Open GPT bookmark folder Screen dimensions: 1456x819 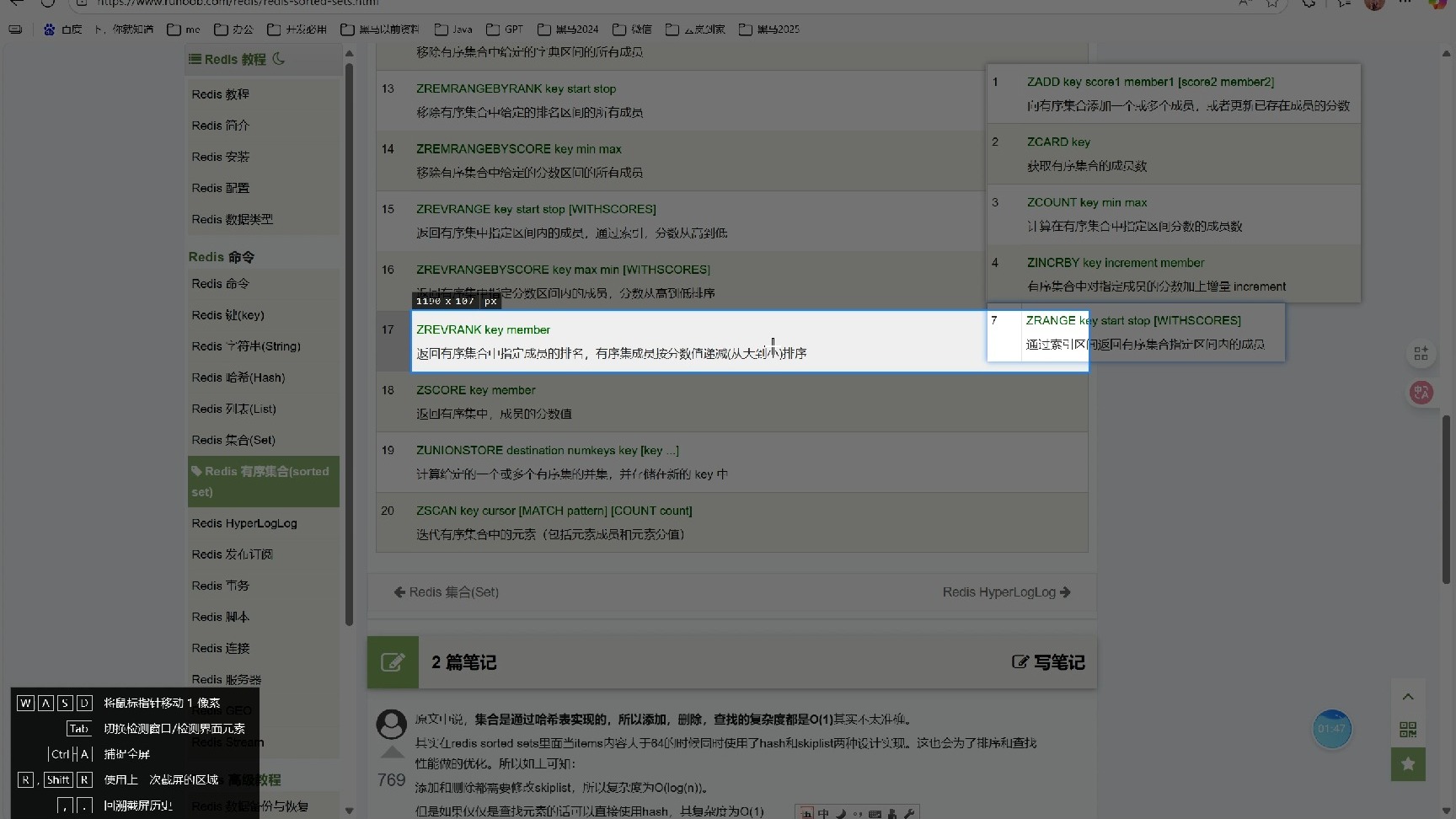point(505,29)
